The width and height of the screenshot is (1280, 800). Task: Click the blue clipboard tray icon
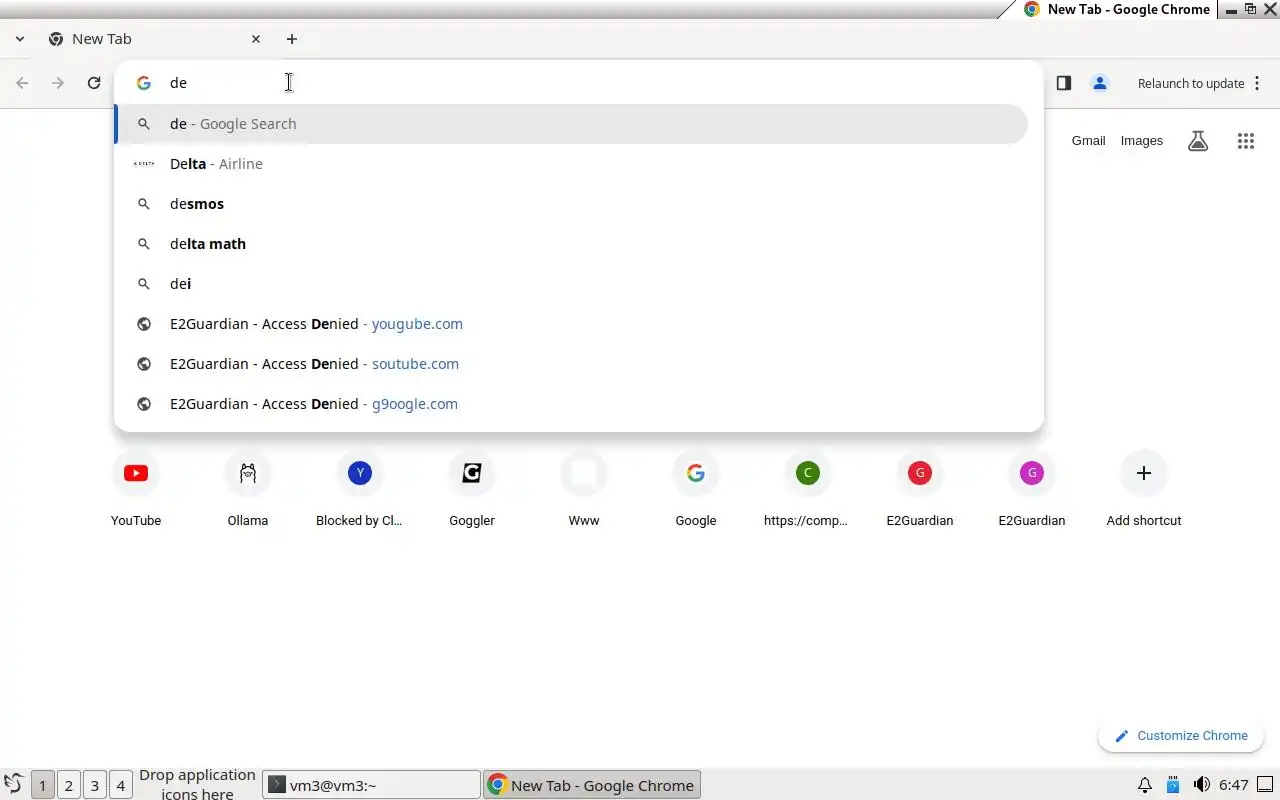[1173, 785]
